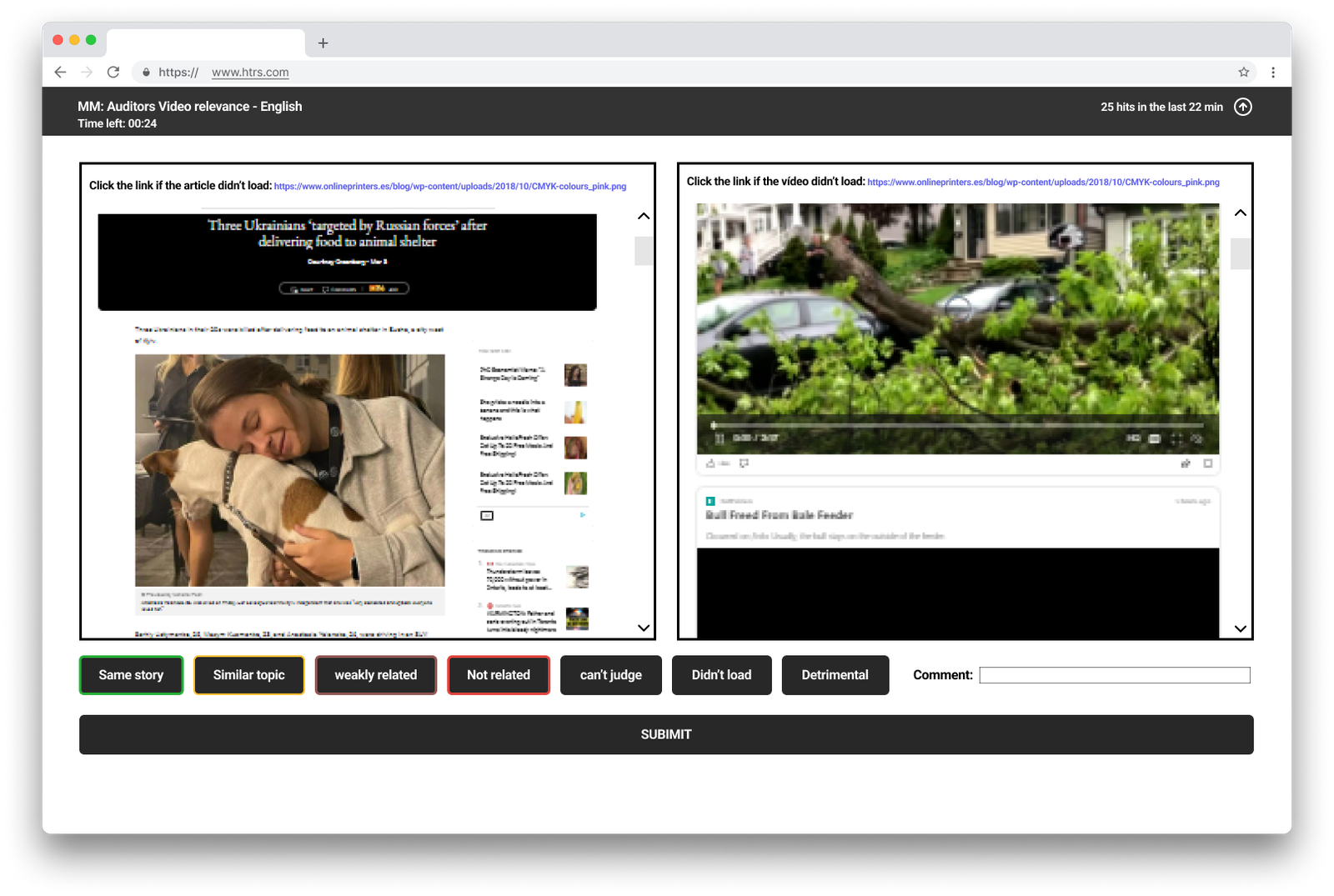Choose the "Similar topic" rating option
1334x896 pixels.
click(x=248, y=675)
